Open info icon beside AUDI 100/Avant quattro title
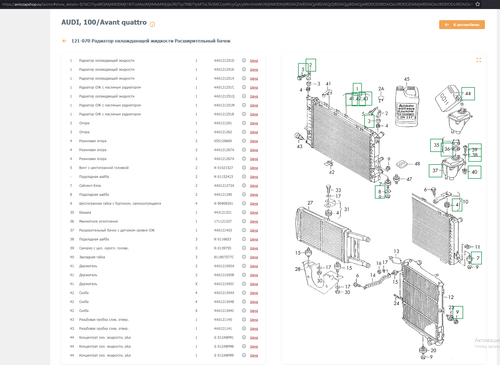 point(152,24)
